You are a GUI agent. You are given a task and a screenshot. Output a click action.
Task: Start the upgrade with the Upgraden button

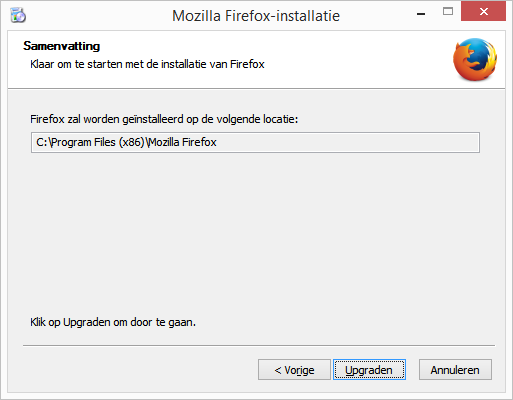[x=369, y=369]
